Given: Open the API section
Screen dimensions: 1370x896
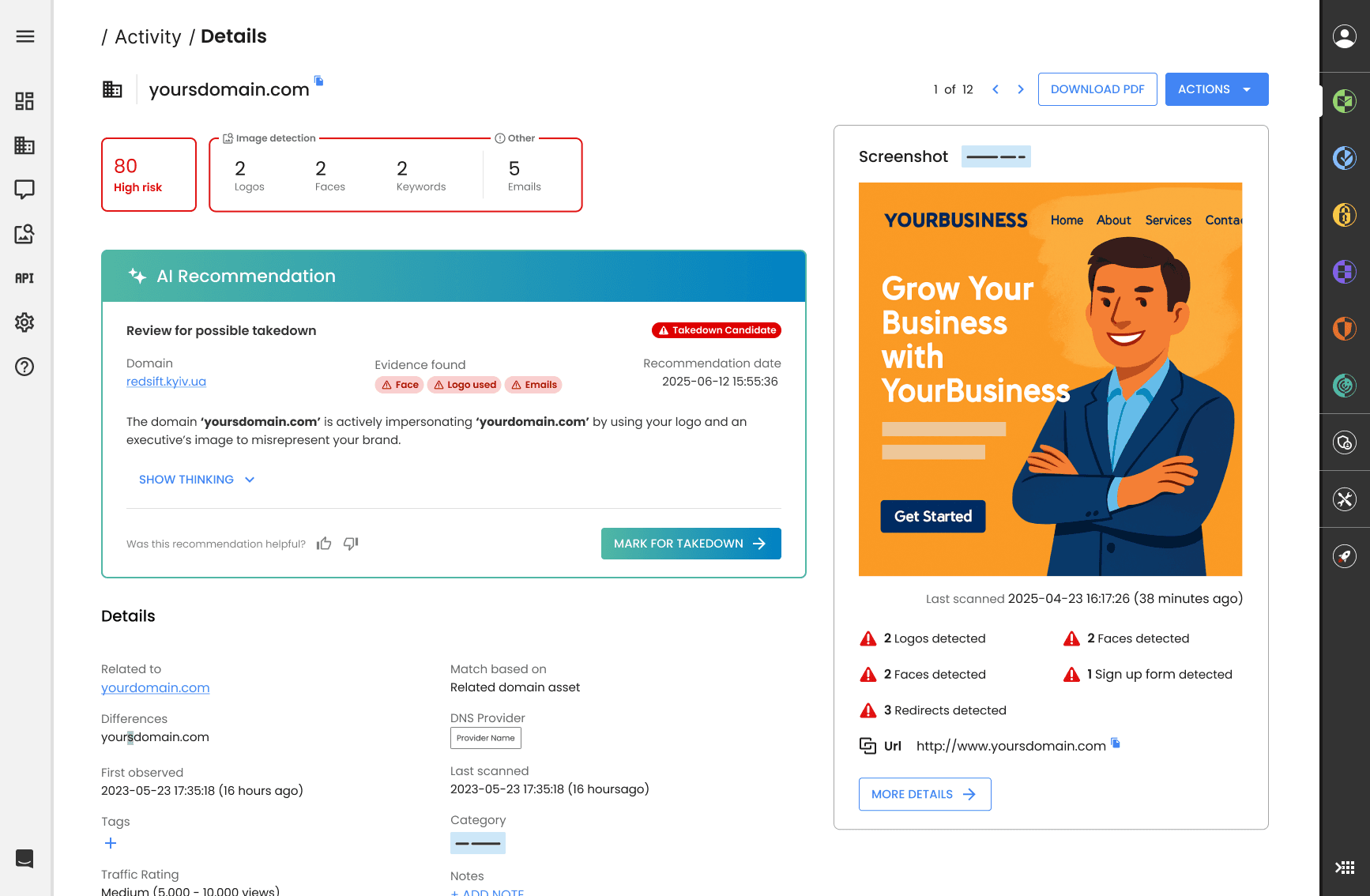Looking at the screenshot, I should (24, 278).
